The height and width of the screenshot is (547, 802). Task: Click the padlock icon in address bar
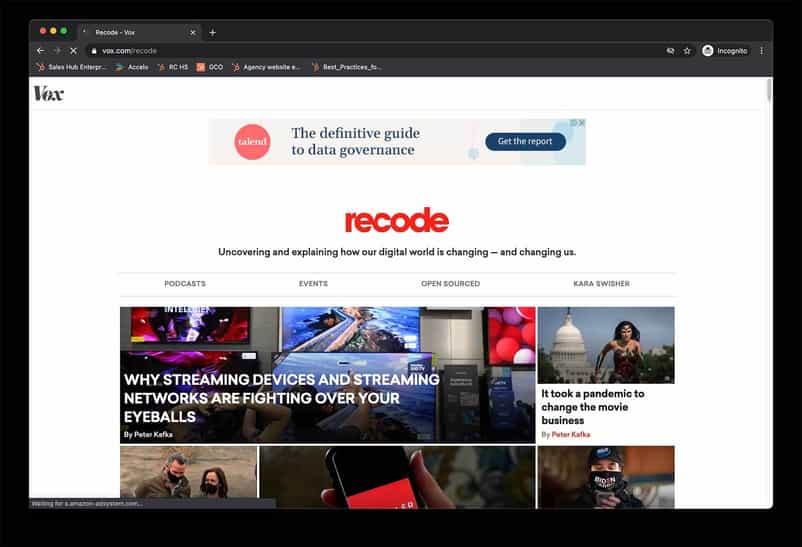94,51
